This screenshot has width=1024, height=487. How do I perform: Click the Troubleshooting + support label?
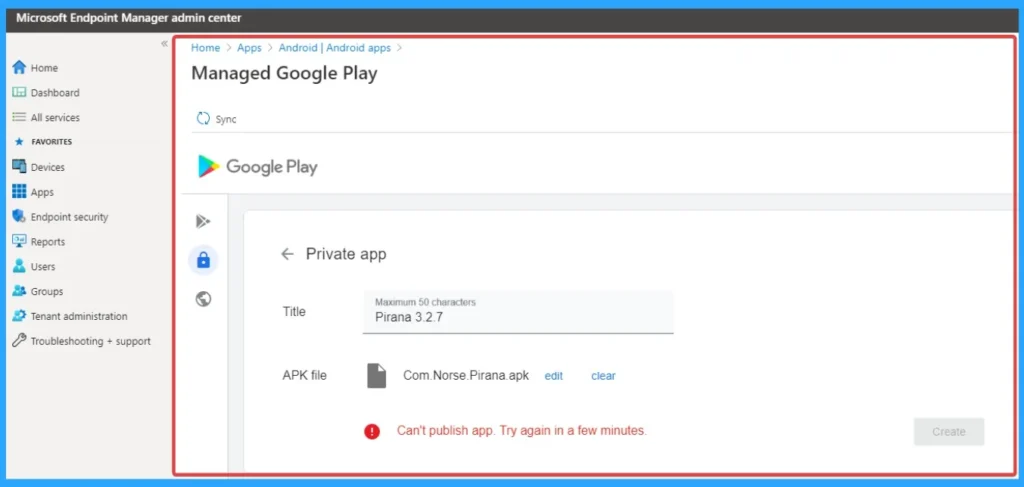(x=91, y=341)
